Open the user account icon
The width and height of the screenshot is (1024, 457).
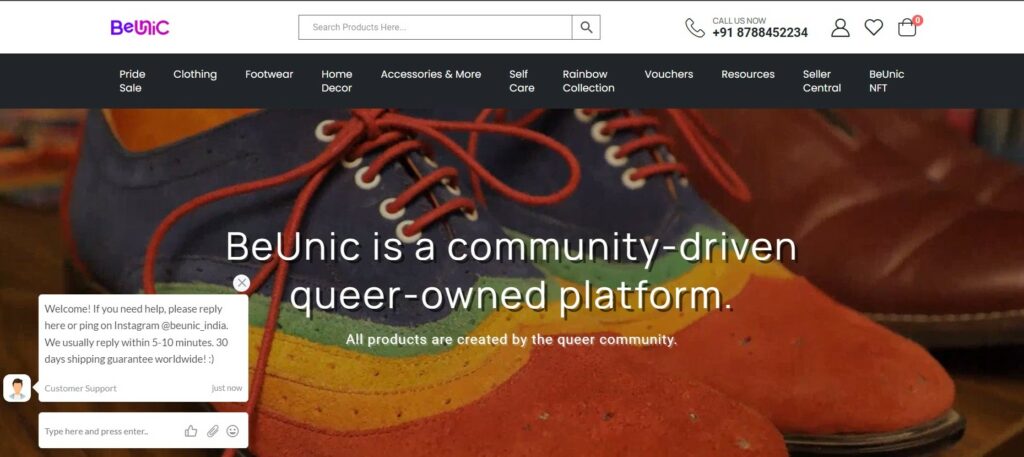click(x=840, y=27)
